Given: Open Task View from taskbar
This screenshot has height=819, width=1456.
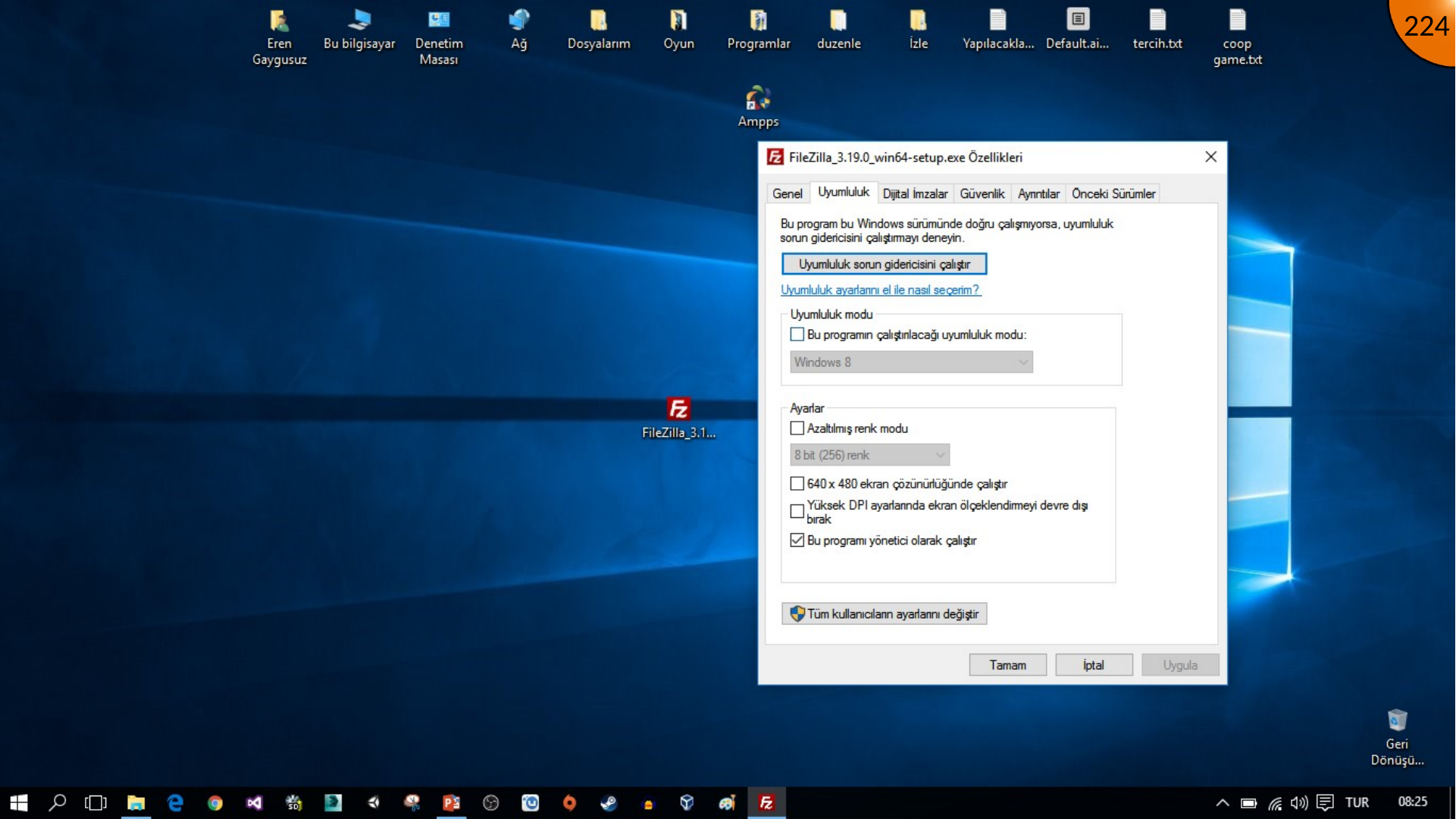Looking at the screenshot, I should (96, 802).
